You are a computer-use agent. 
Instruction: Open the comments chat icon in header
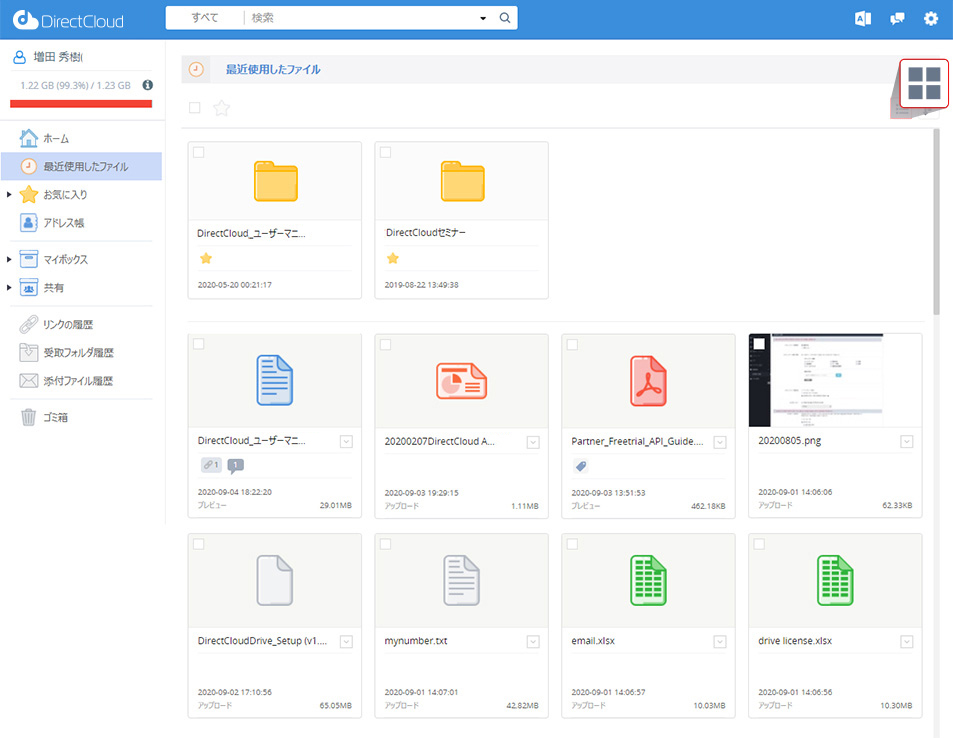click(897, 19)
